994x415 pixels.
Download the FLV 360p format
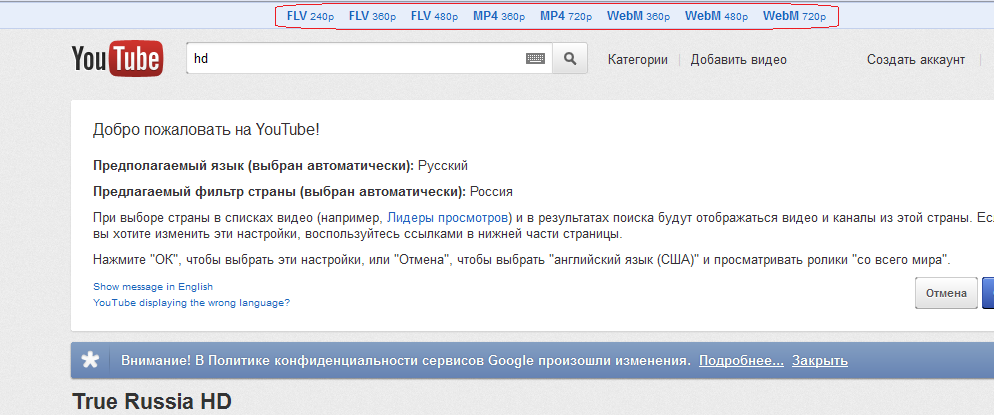point(372,16)
